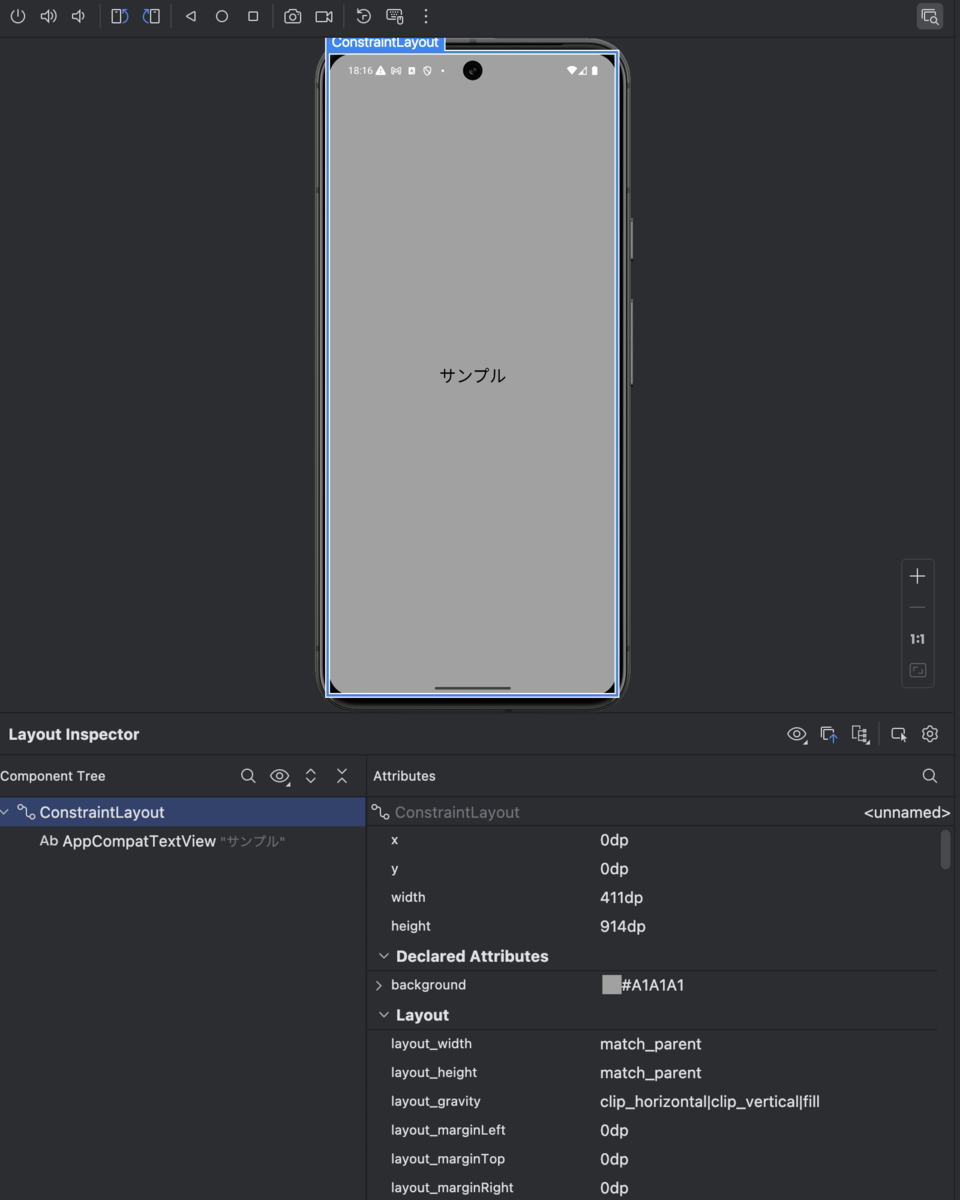Open the view options eye menu
This screenshot has height=1200, width=960.
[796, 733]
